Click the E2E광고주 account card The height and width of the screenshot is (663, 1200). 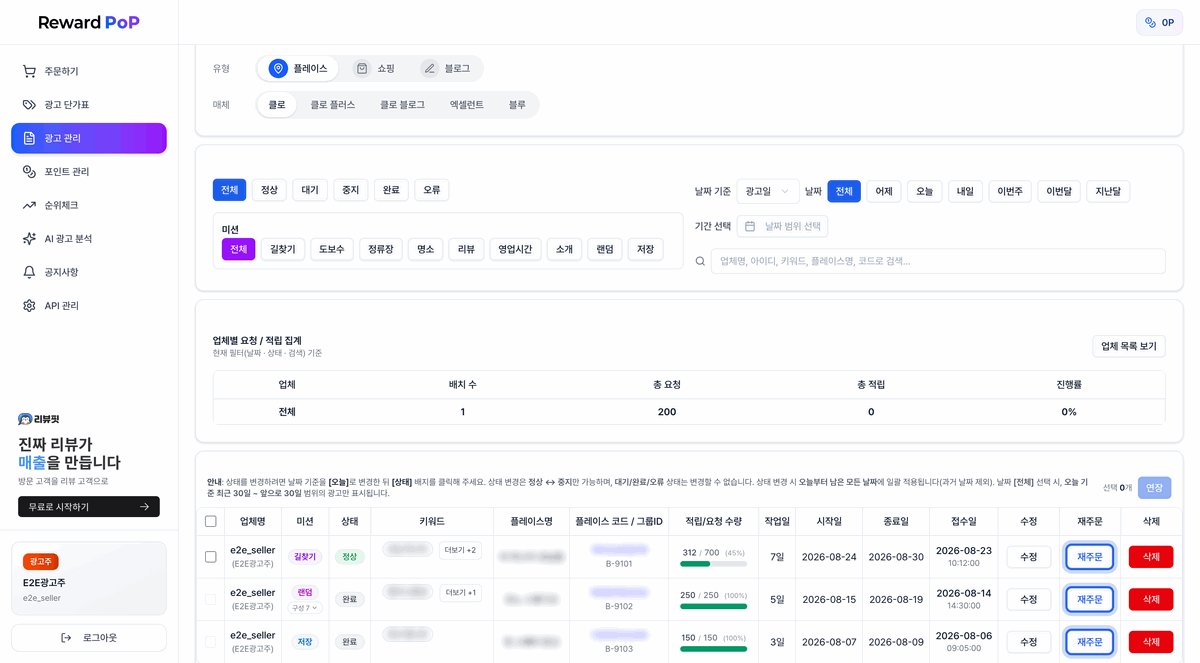click(x=89, y=578)
